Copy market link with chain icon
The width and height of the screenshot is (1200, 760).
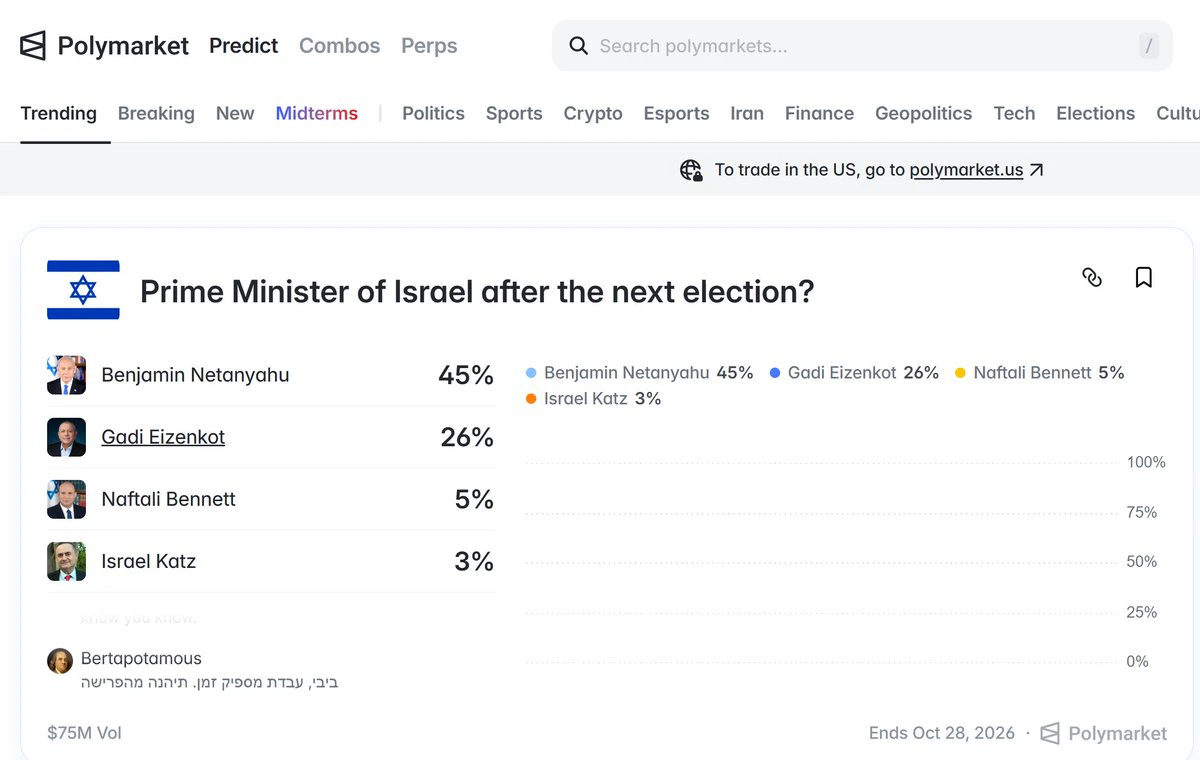(1092, 277)
